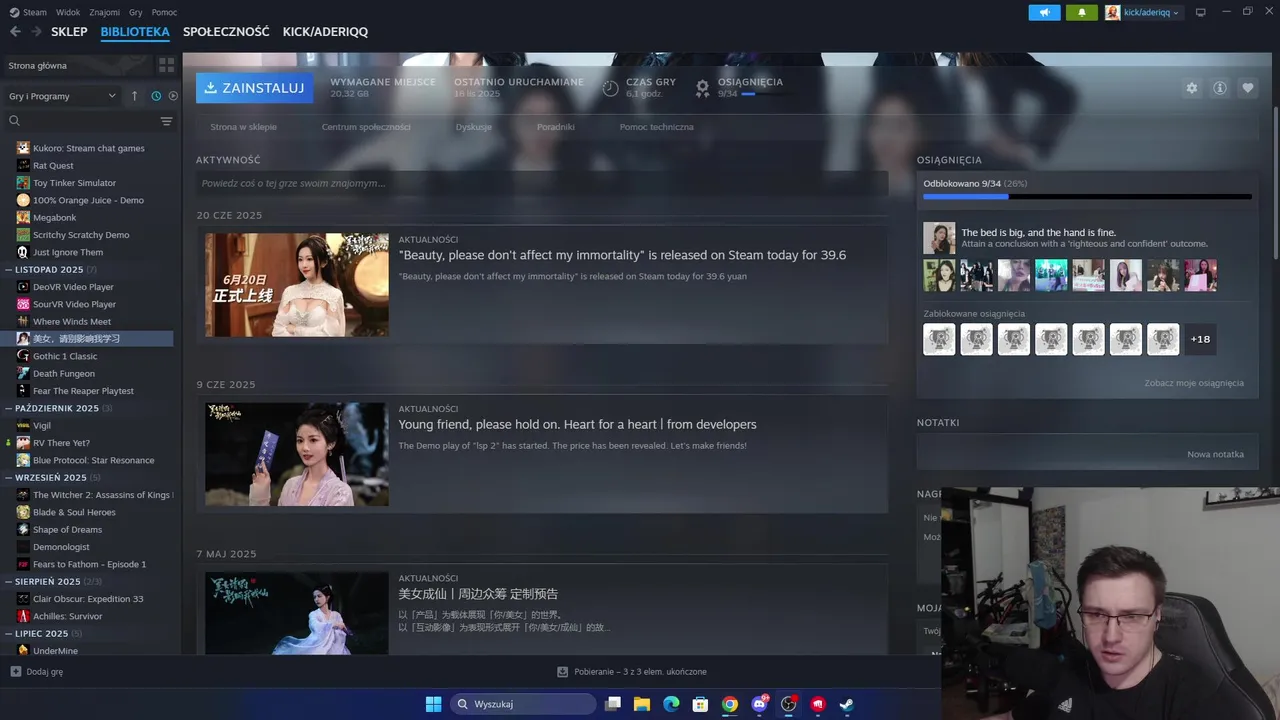Open game settings gear icon
1280x720 pixels.
click(1192, 88)
